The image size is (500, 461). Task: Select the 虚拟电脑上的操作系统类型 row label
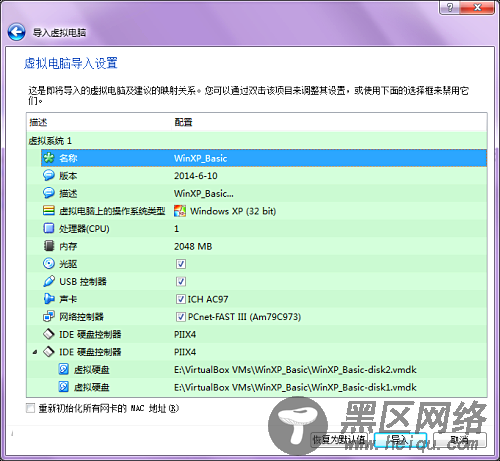(112, 211)
